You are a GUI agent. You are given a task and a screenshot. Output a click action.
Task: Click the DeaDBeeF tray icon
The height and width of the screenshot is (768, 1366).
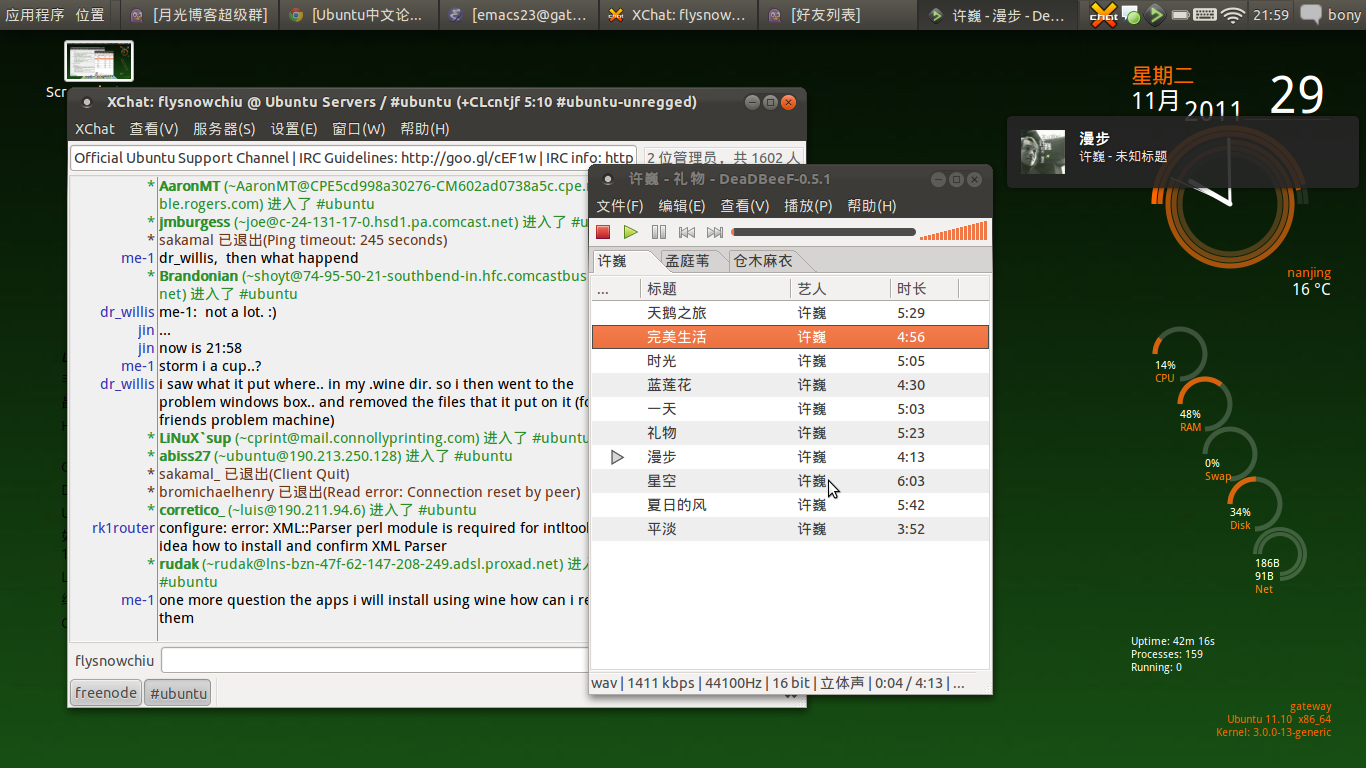coord(1156,15)
